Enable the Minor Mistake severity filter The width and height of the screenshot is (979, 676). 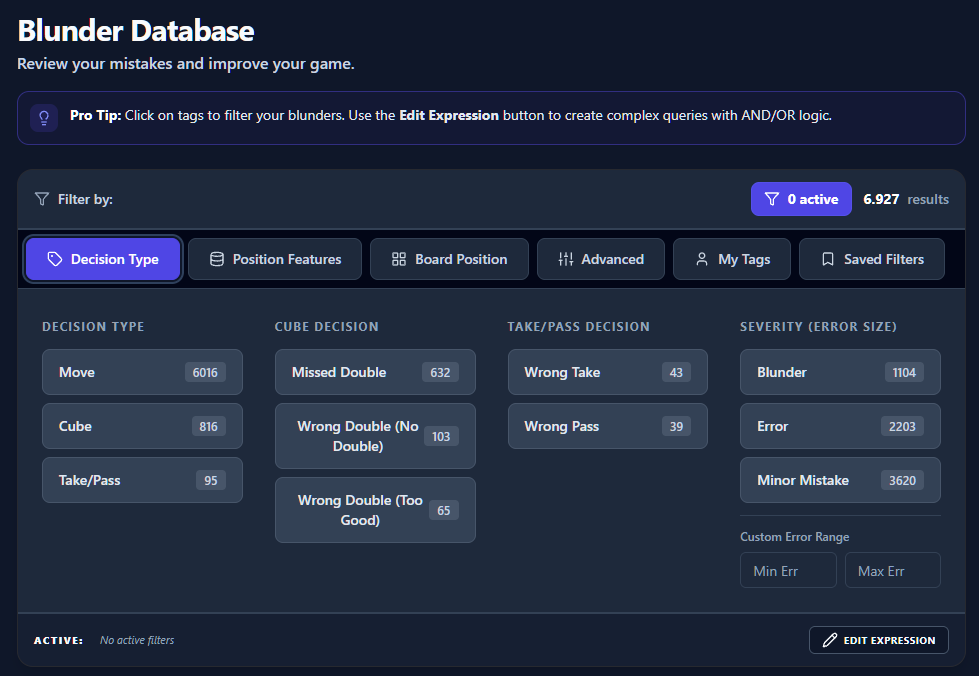pos(840,480)
